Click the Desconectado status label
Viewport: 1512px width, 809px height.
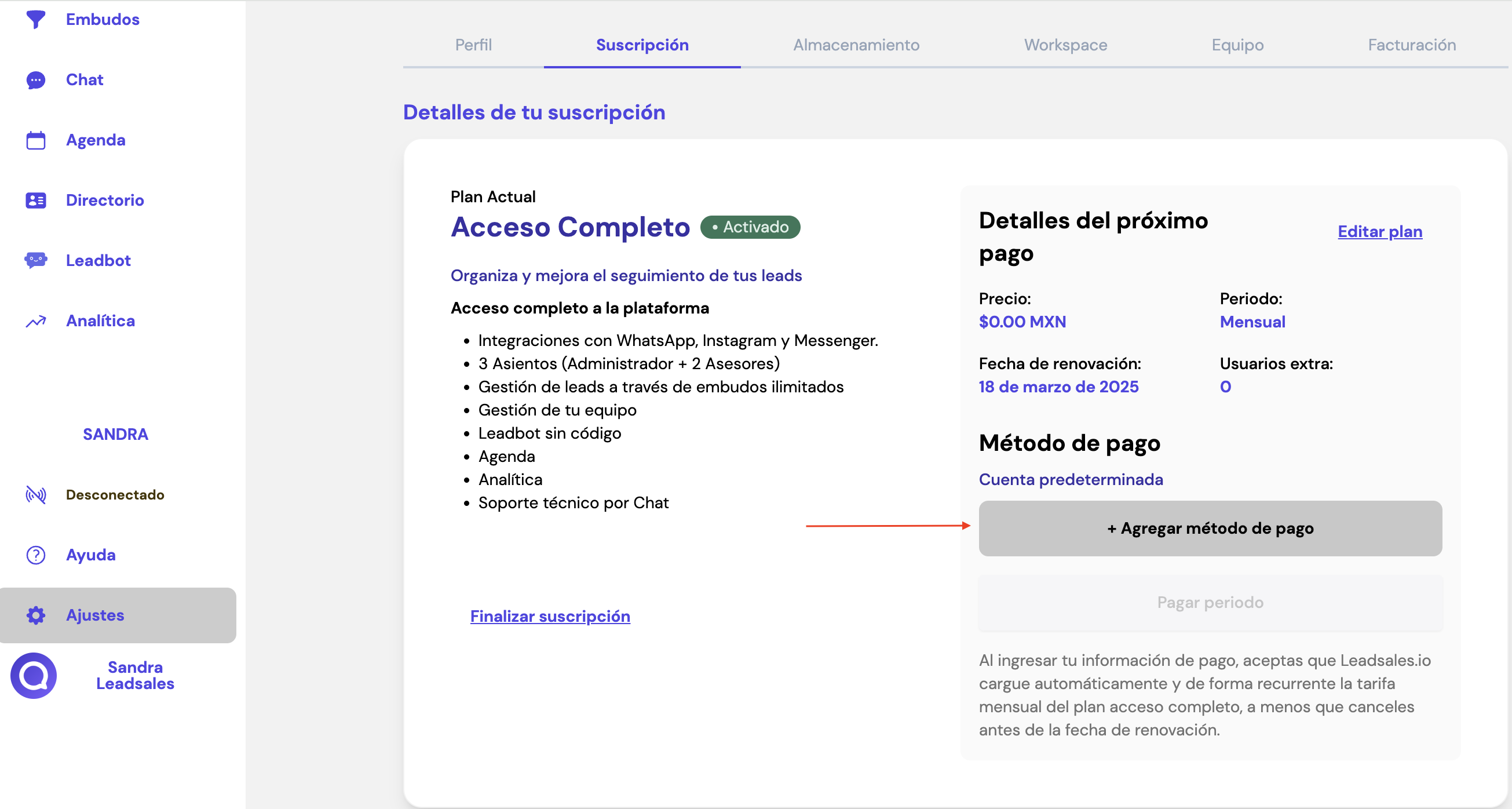[x=115, y=495]
